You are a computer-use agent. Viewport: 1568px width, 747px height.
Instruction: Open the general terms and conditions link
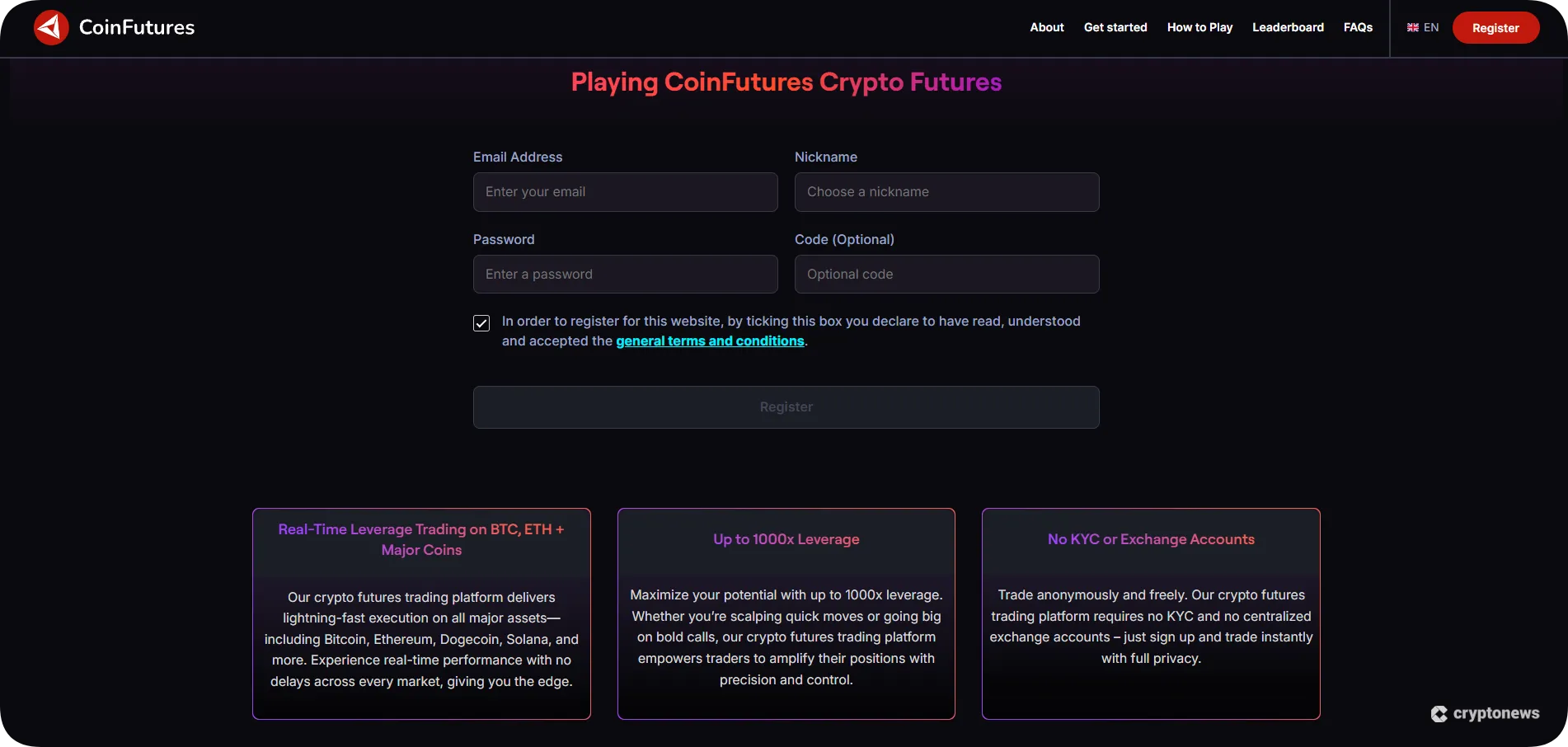coord(710,341)
